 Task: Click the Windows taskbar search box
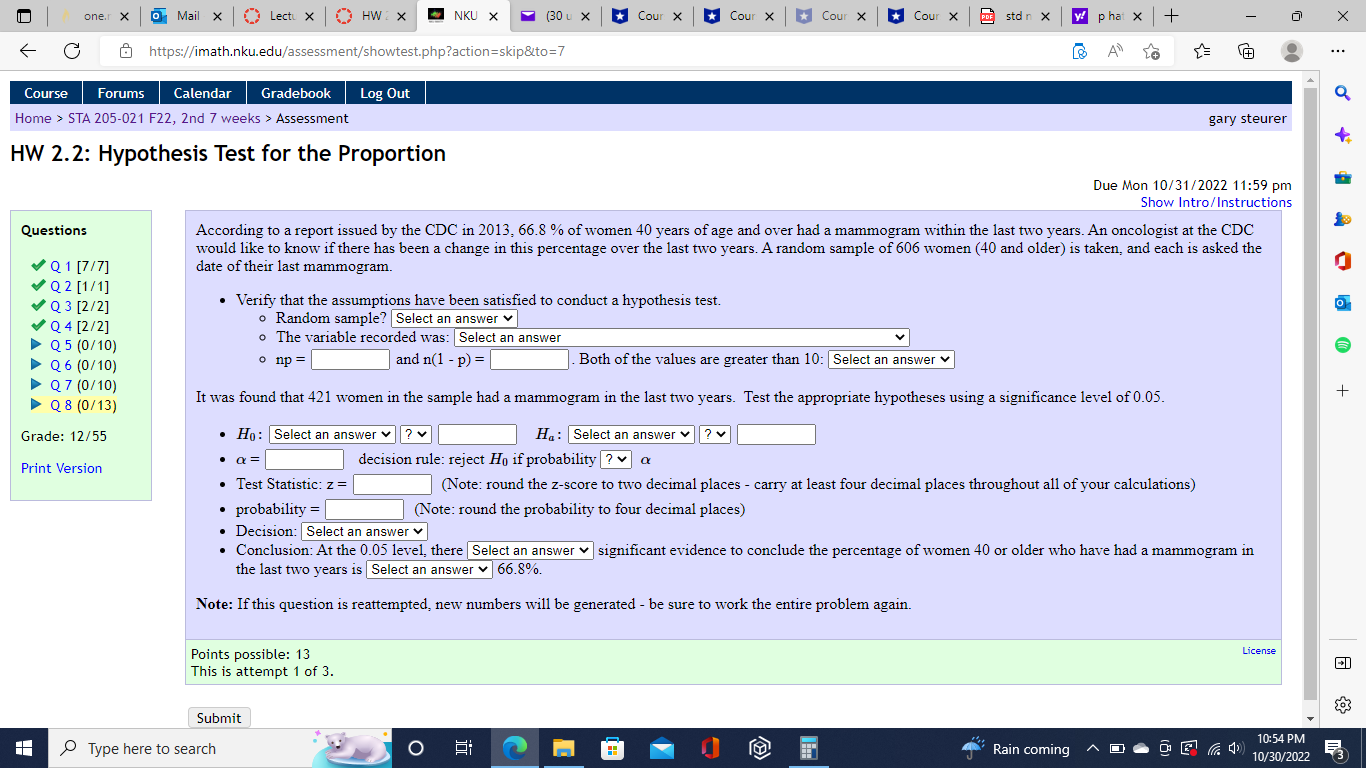point(222,748)
